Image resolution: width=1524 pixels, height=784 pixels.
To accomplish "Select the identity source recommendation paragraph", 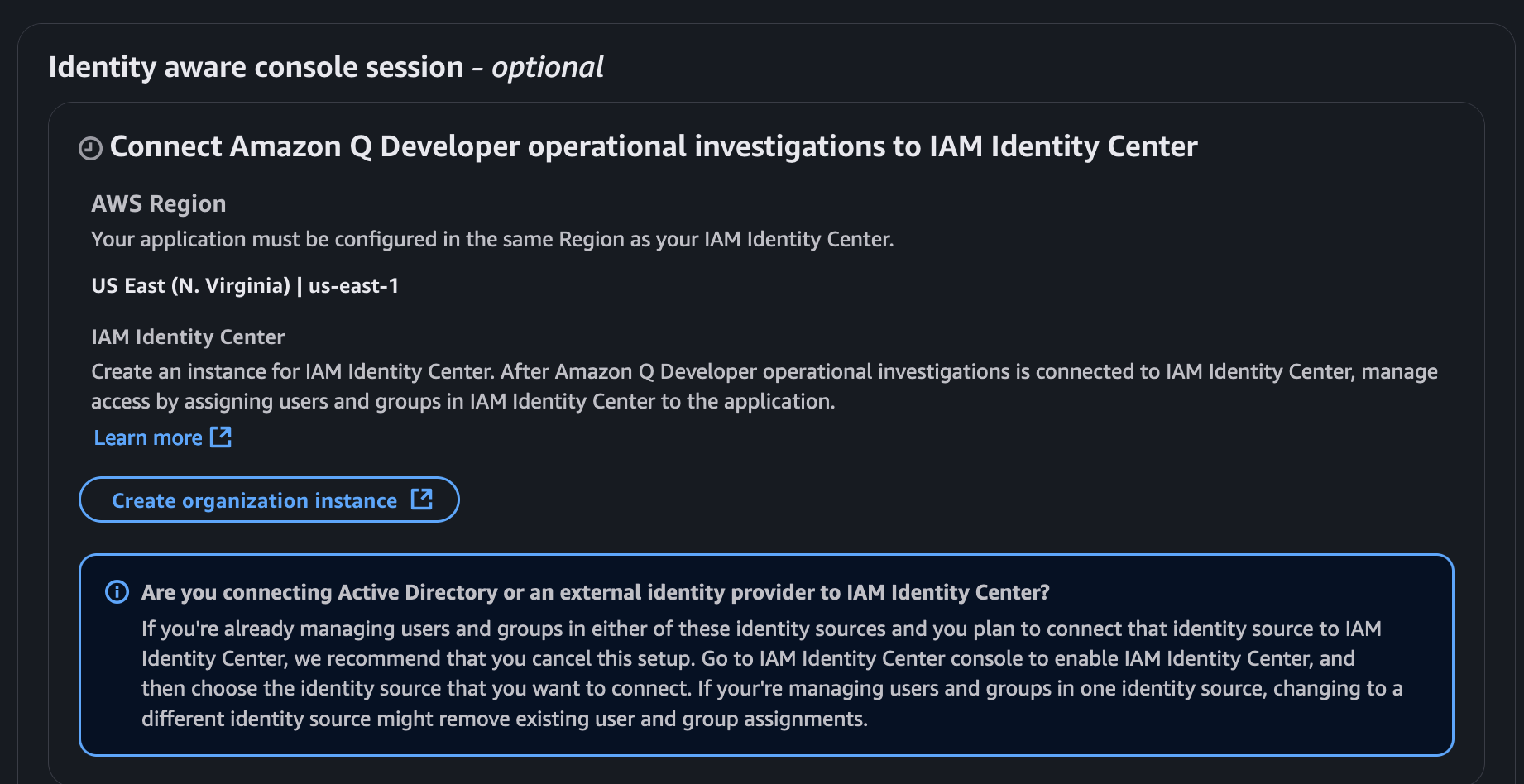I will (x=761, y=673).
